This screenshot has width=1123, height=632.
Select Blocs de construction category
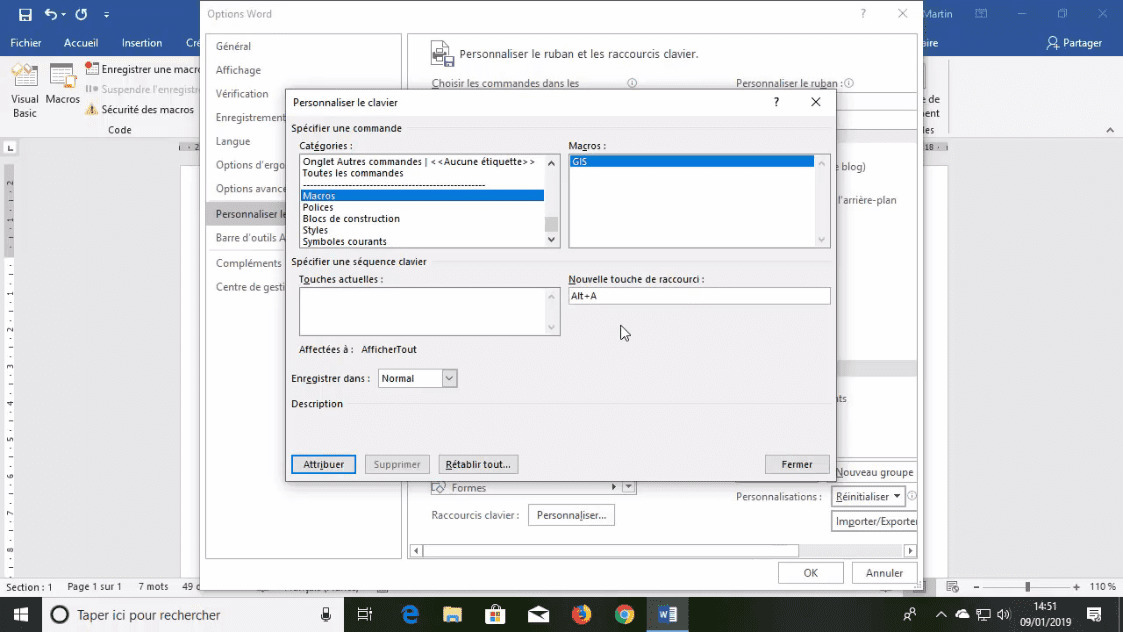[422, 219]
